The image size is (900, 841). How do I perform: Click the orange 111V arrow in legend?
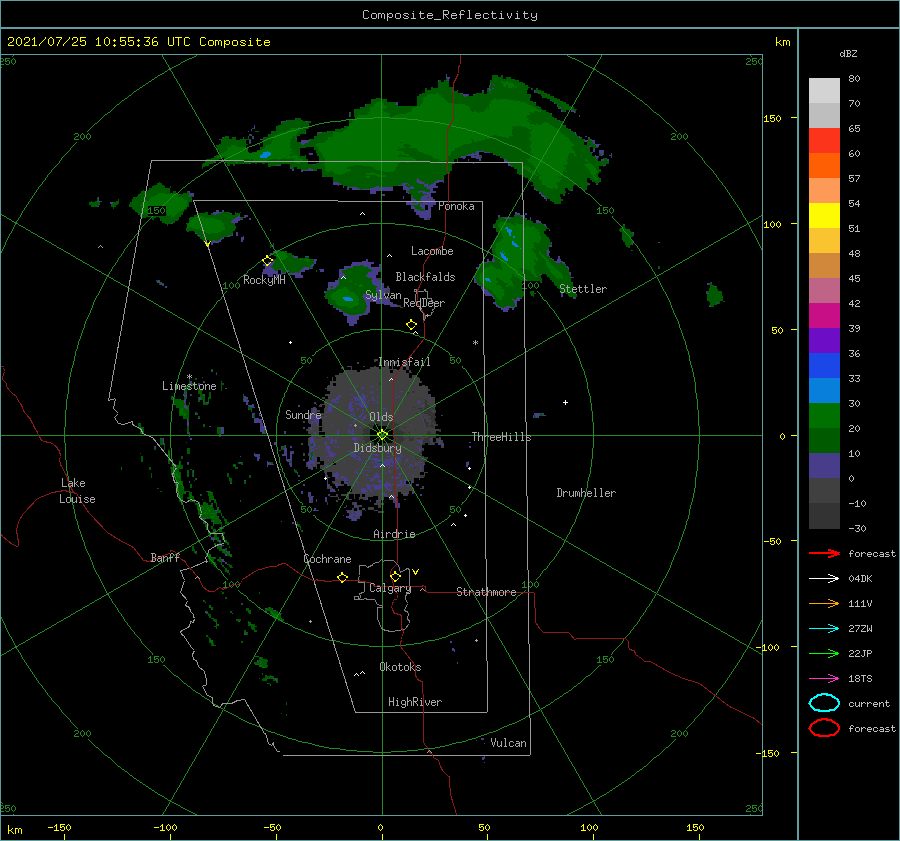824,603
